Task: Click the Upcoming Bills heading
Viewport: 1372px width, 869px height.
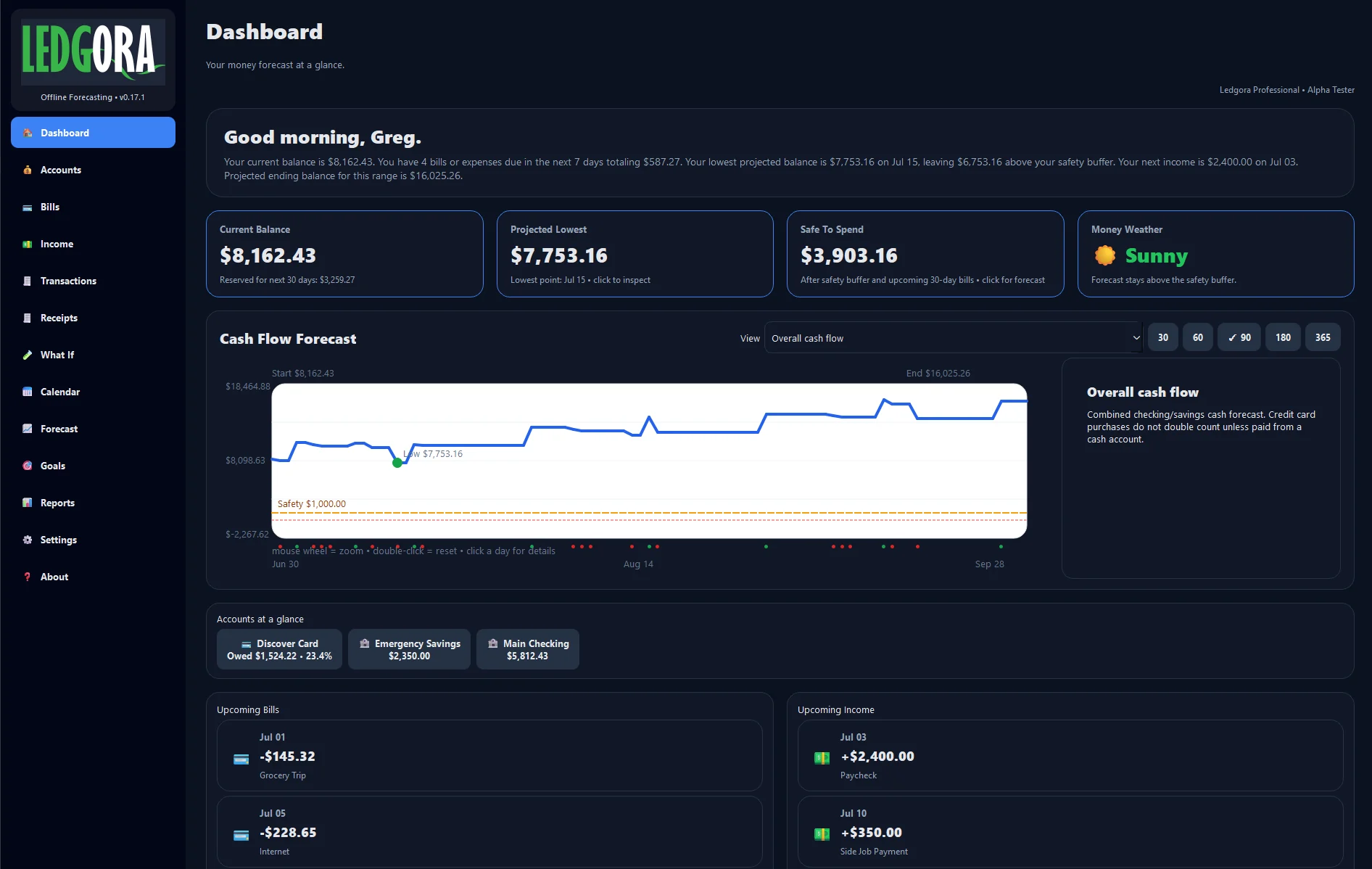Action: [x=247, y=710]
